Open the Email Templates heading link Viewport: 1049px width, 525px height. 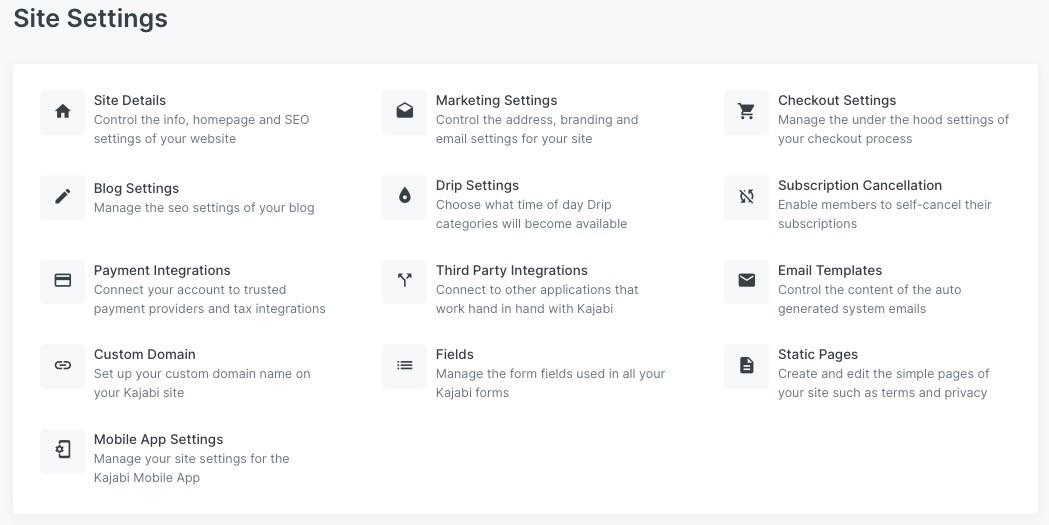click(x=830, y=270)
